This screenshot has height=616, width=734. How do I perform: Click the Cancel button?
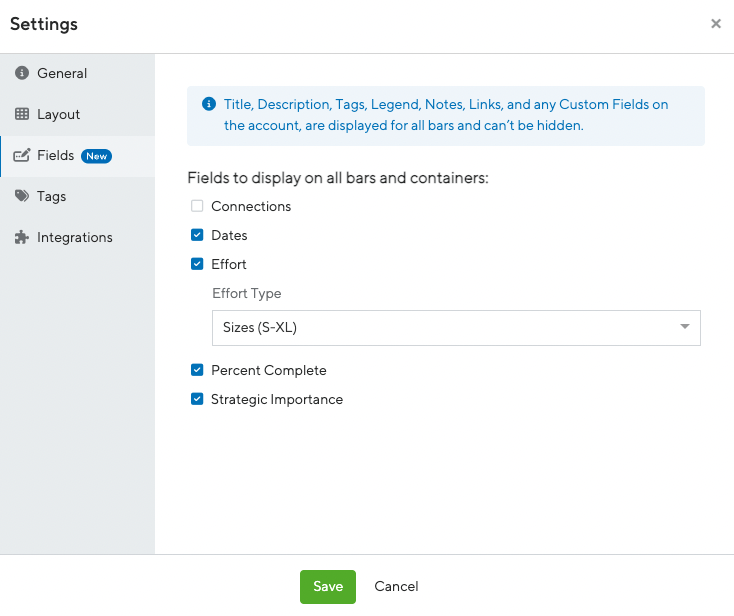click(x=396, y=587)
